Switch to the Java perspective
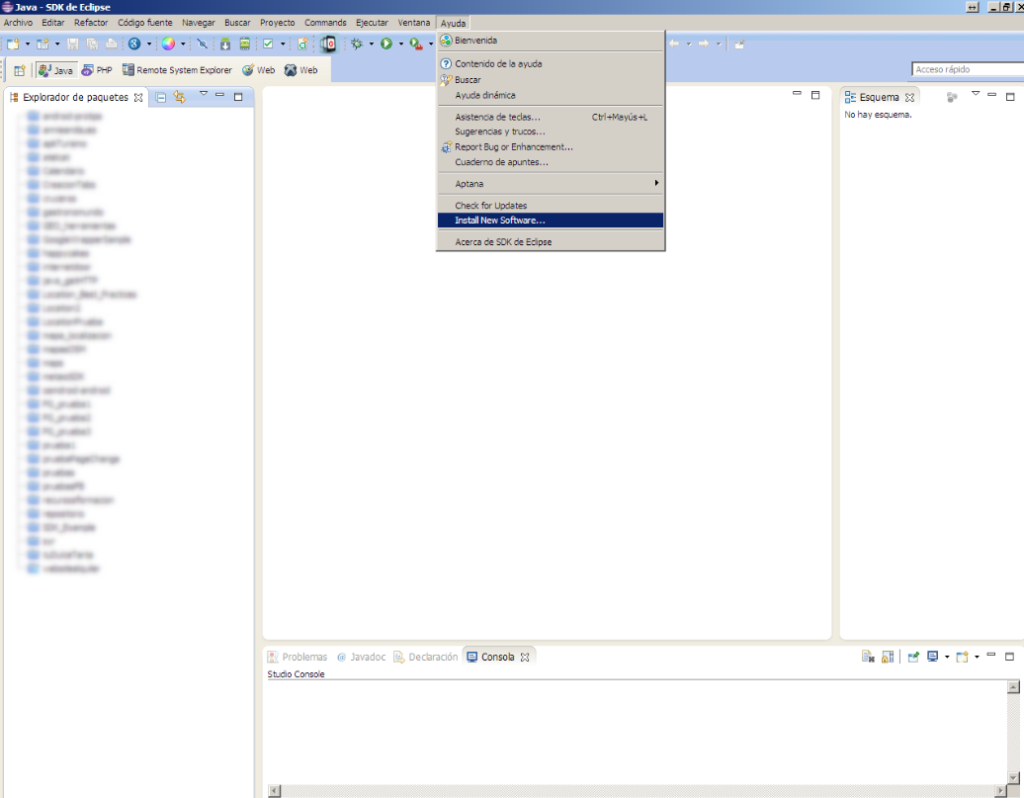This screenshot has width=1024, height=798. tap(56, 70)
